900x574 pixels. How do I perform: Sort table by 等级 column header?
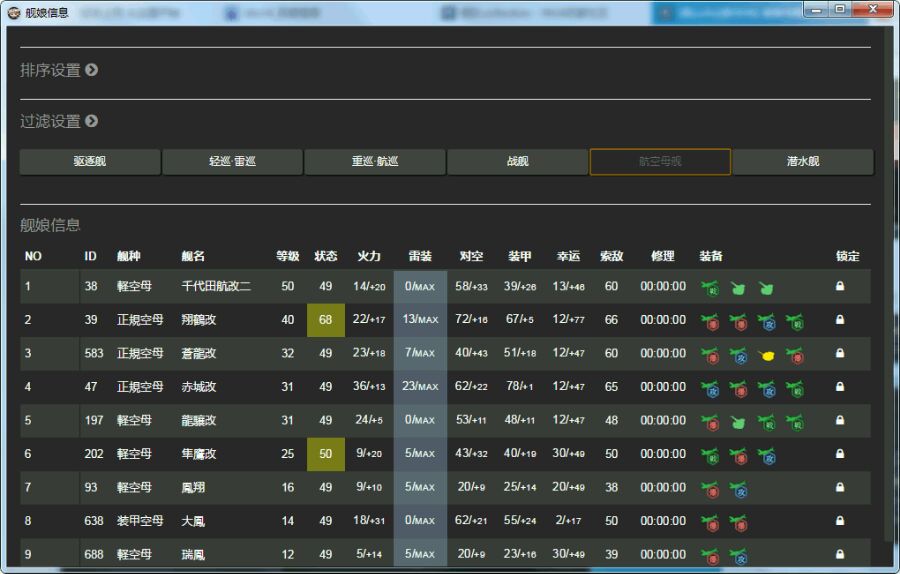tap(288, 256)
